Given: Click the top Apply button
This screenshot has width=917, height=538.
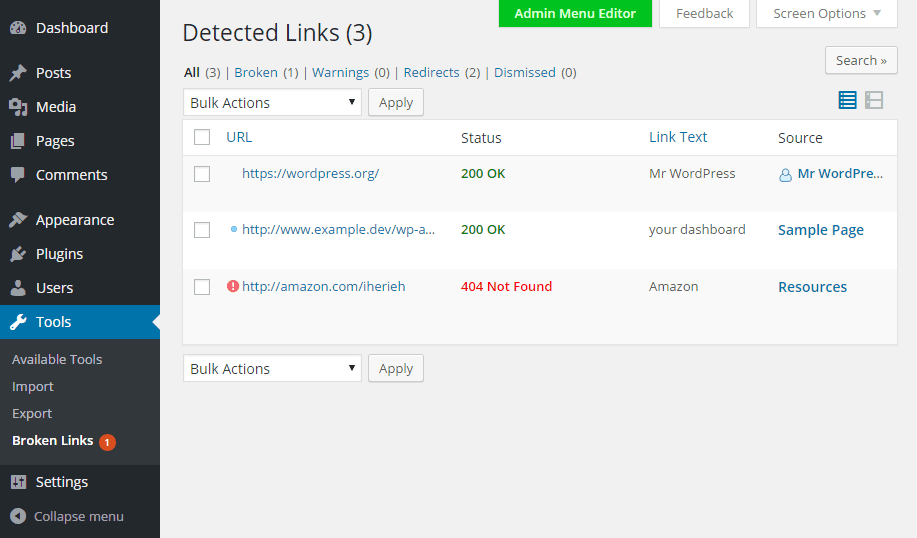Looking at the screenshot, I should [396, 102].
